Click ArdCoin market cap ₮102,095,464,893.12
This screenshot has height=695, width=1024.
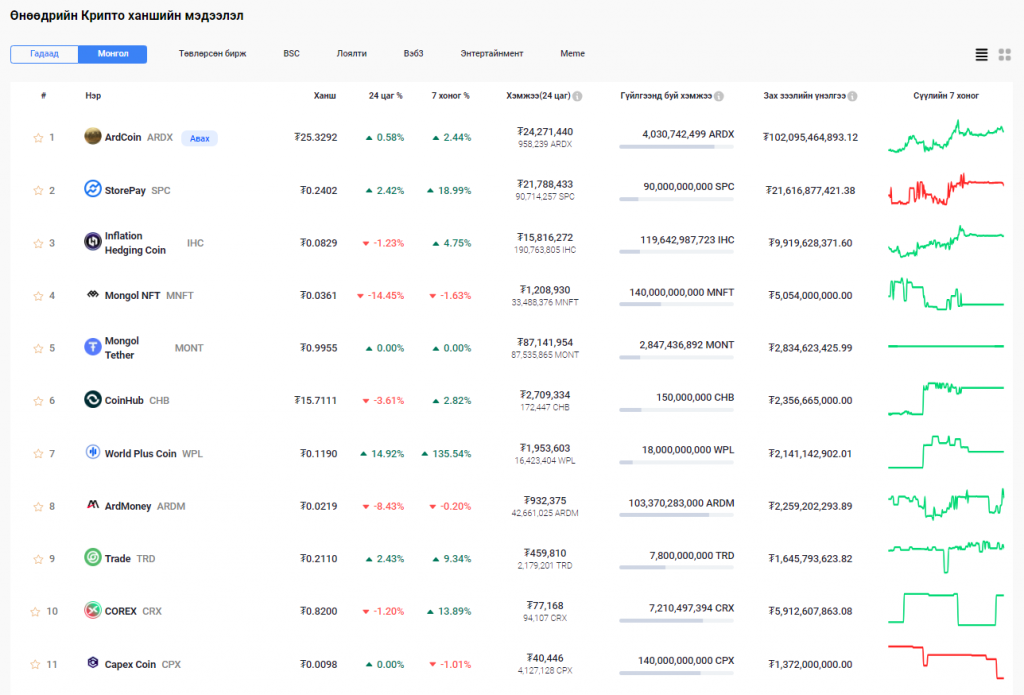tap(810, 138)
